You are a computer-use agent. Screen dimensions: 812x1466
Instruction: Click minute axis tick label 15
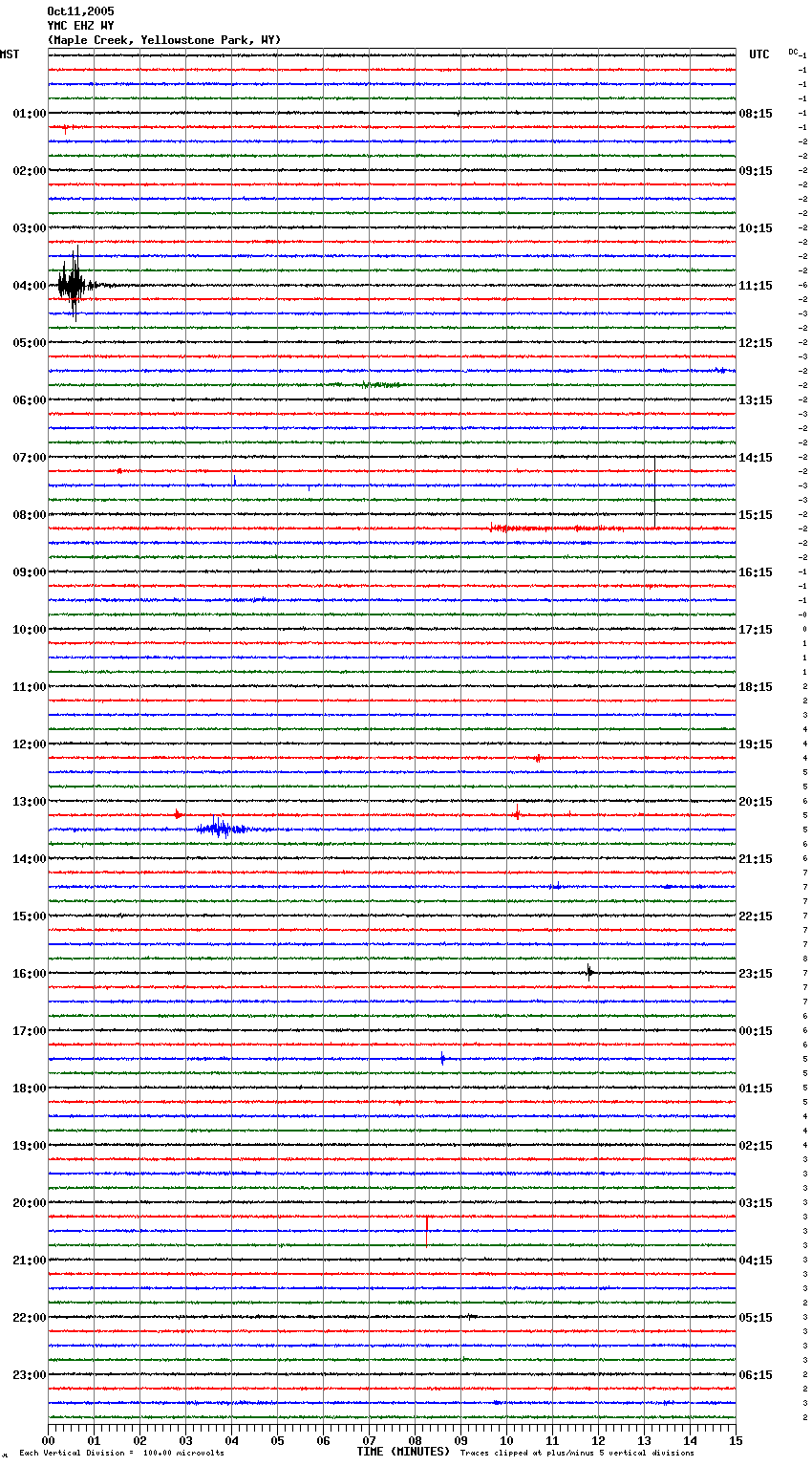(x=736, y=1440)
